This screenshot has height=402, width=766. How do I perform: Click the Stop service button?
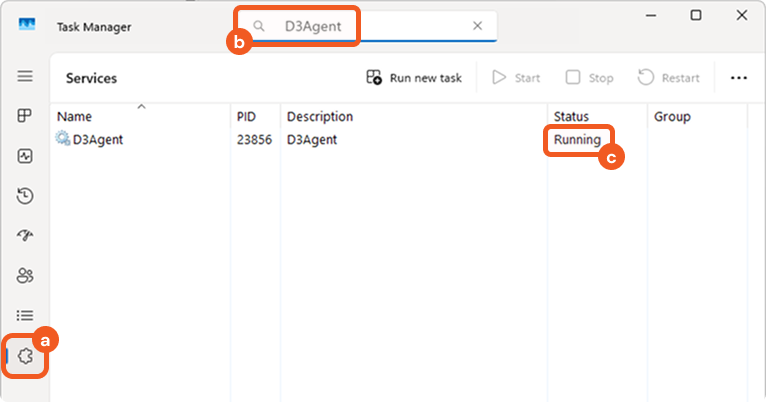point(589,78)
